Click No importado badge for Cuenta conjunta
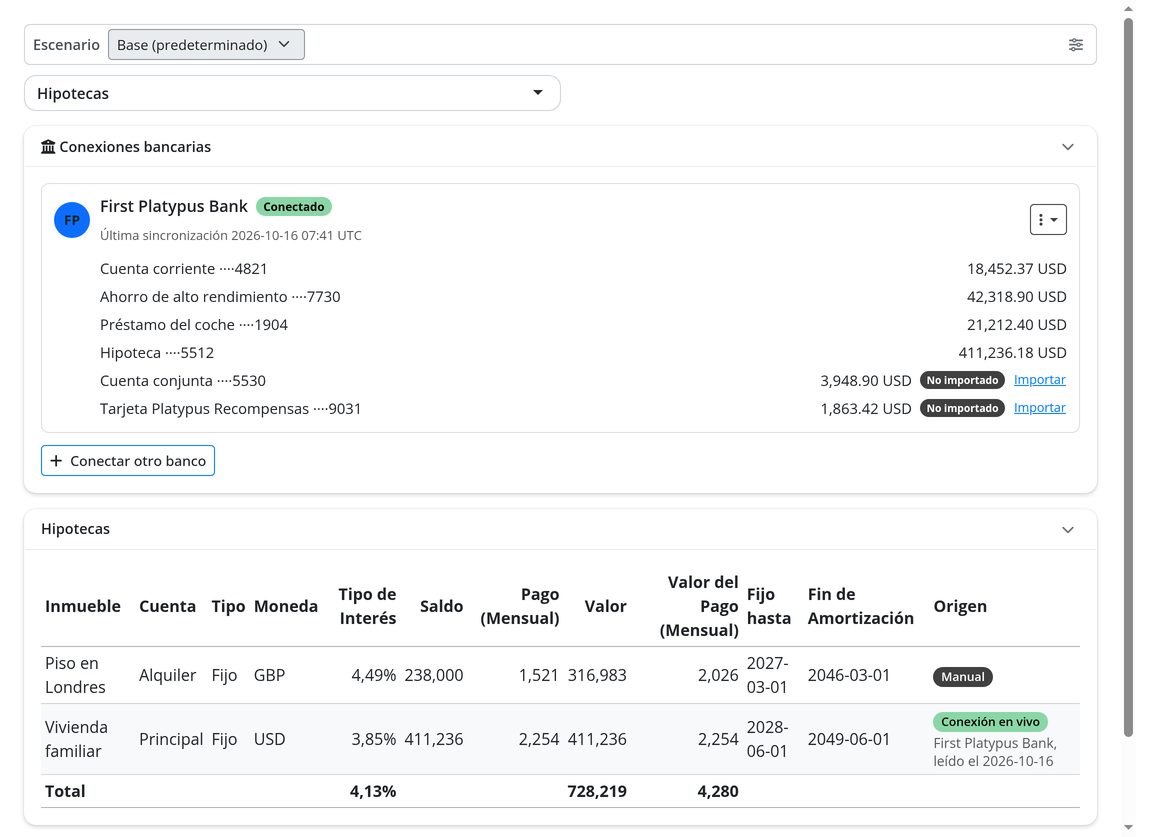The image size is (1160, 837). click(x=962, y=380)
